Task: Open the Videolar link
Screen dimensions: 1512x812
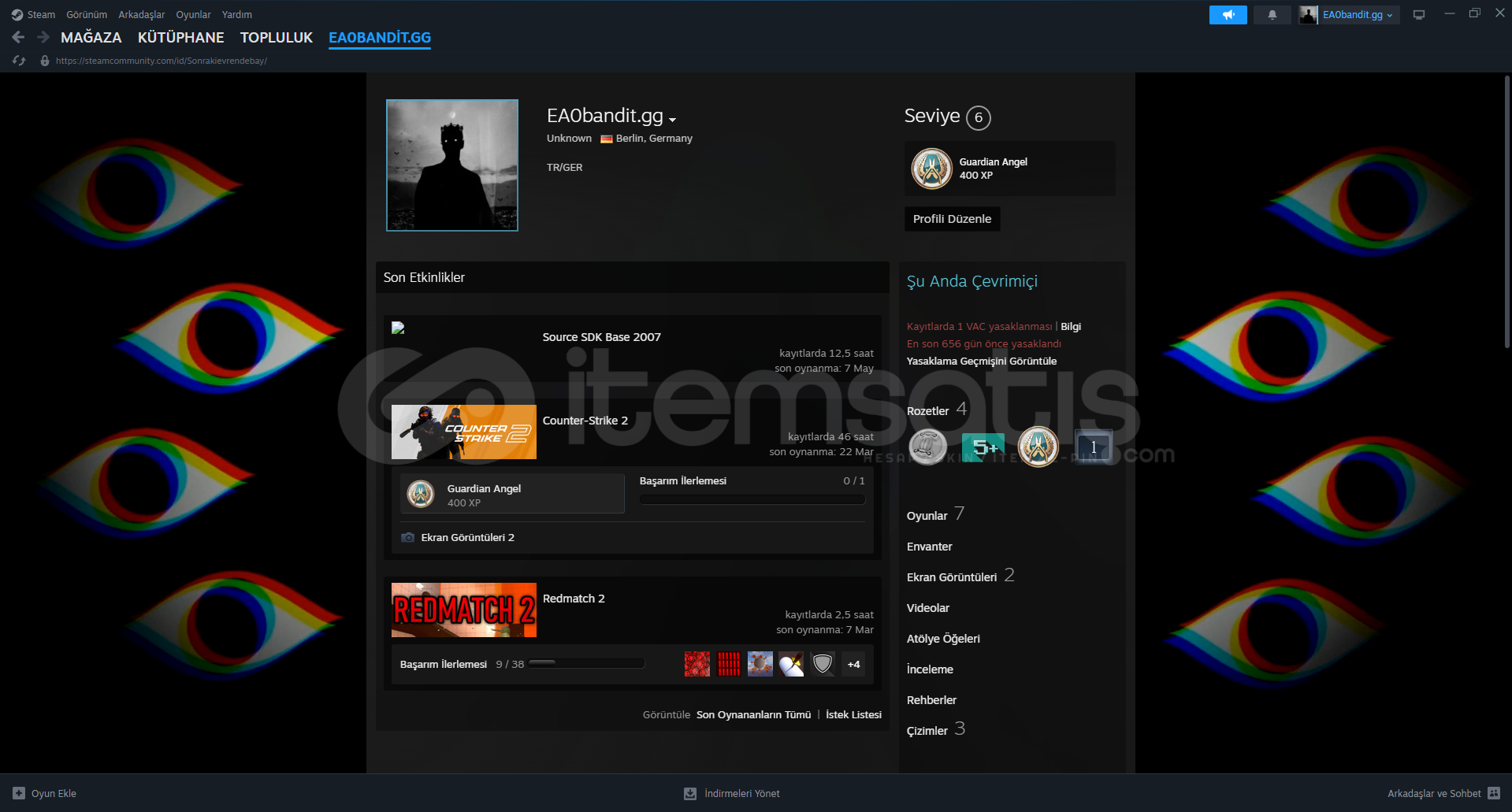Action: click(927, 608)
